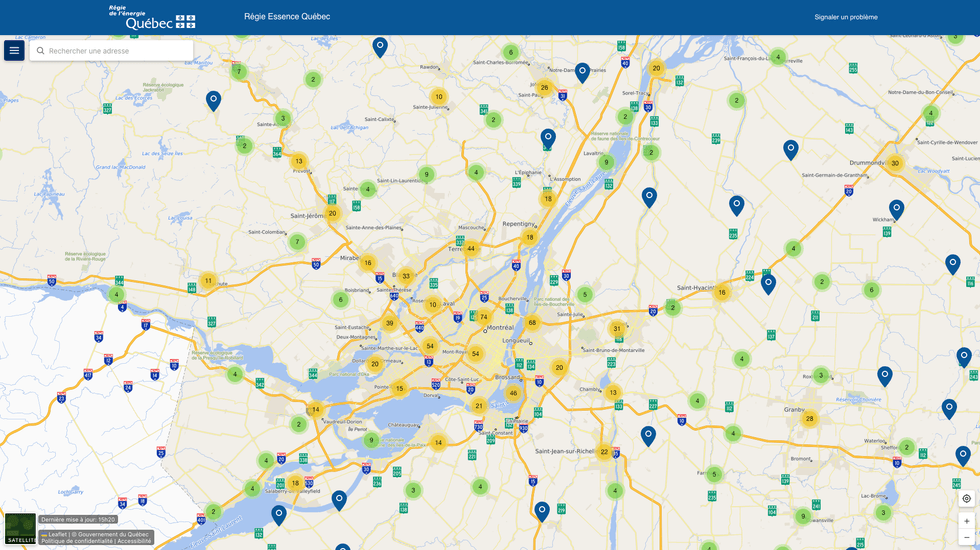
Task: Click the Régie de l'énergie Québec logo
Action: [152, 17]
